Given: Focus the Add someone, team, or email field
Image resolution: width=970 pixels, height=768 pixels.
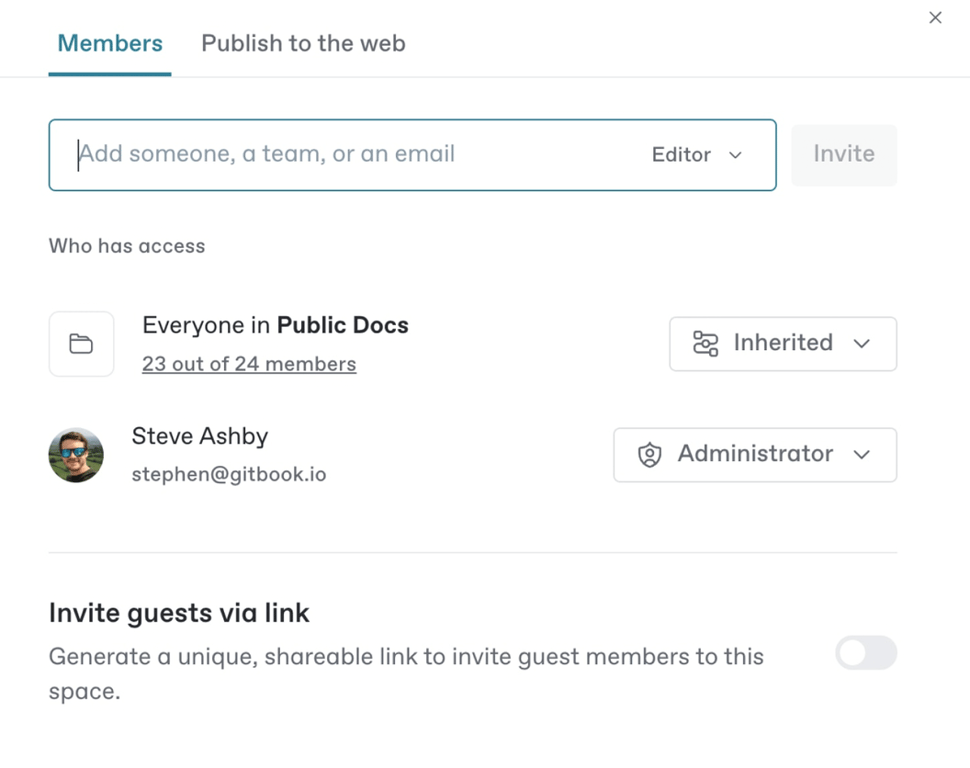Looking at the screenshot, I should coord(340,155).
